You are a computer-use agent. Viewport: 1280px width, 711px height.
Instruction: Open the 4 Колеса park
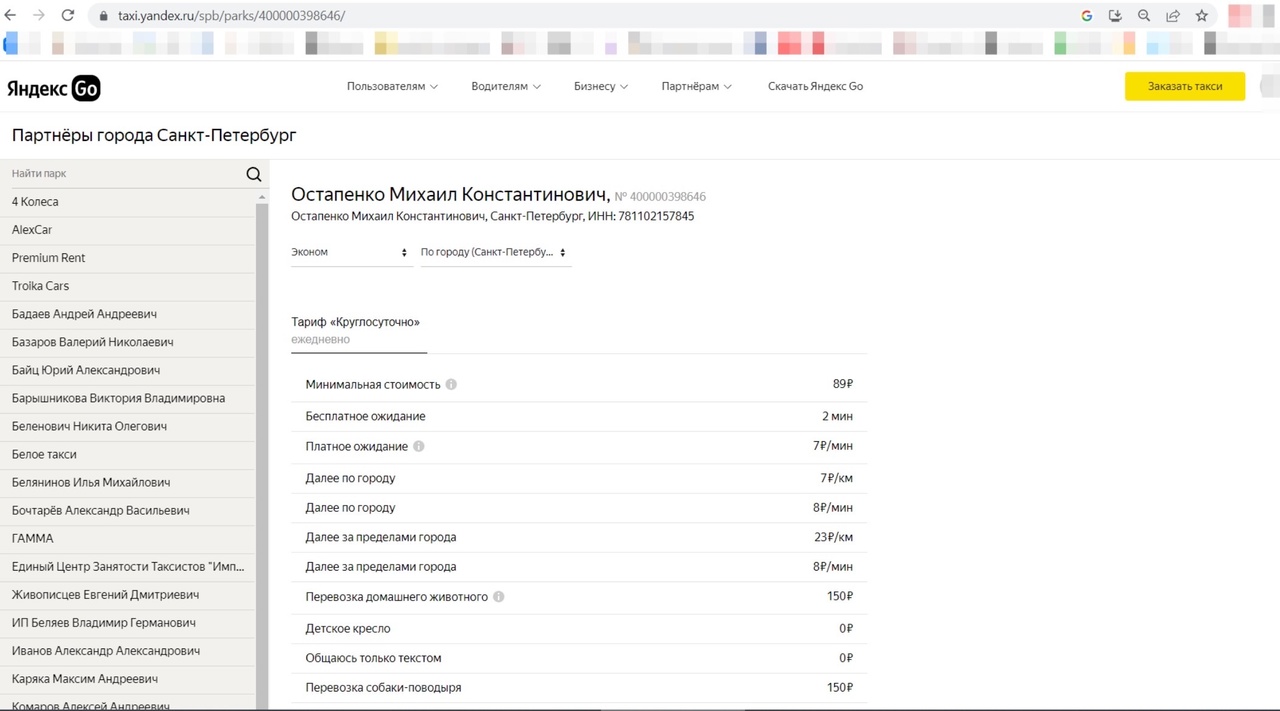pos(128,202)
